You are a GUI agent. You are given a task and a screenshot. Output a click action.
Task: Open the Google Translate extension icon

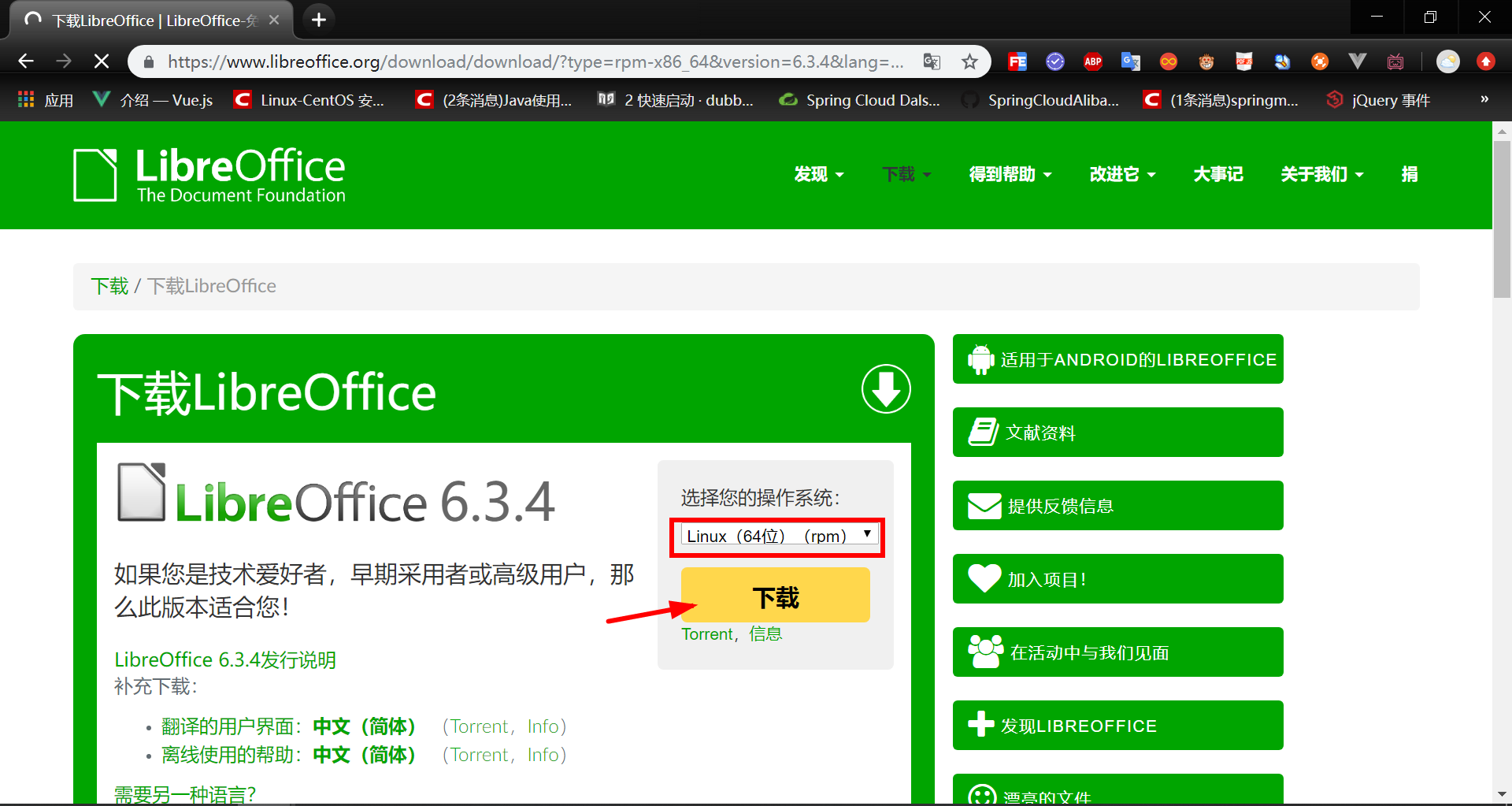(x=1131, y=61)
